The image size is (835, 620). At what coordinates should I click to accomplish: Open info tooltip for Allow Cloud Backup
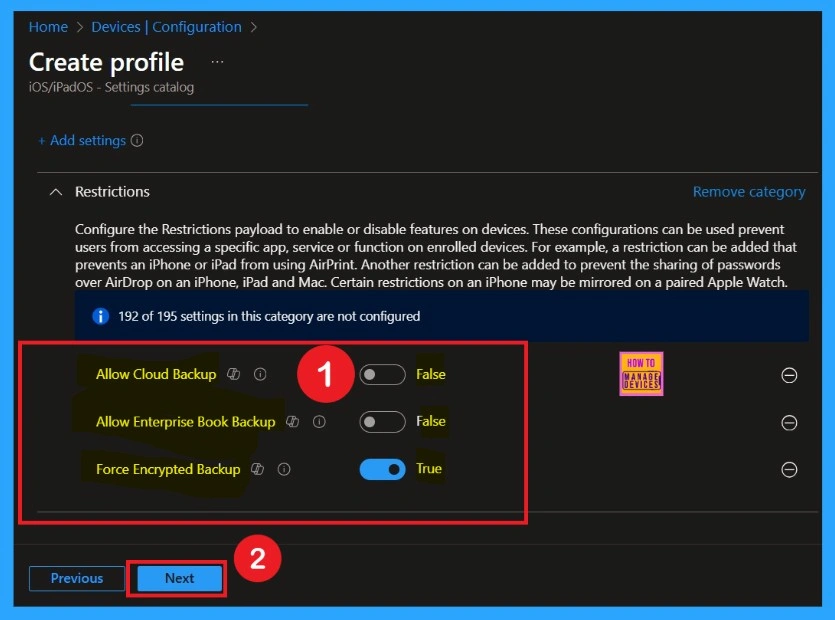(x=258, y=374)
